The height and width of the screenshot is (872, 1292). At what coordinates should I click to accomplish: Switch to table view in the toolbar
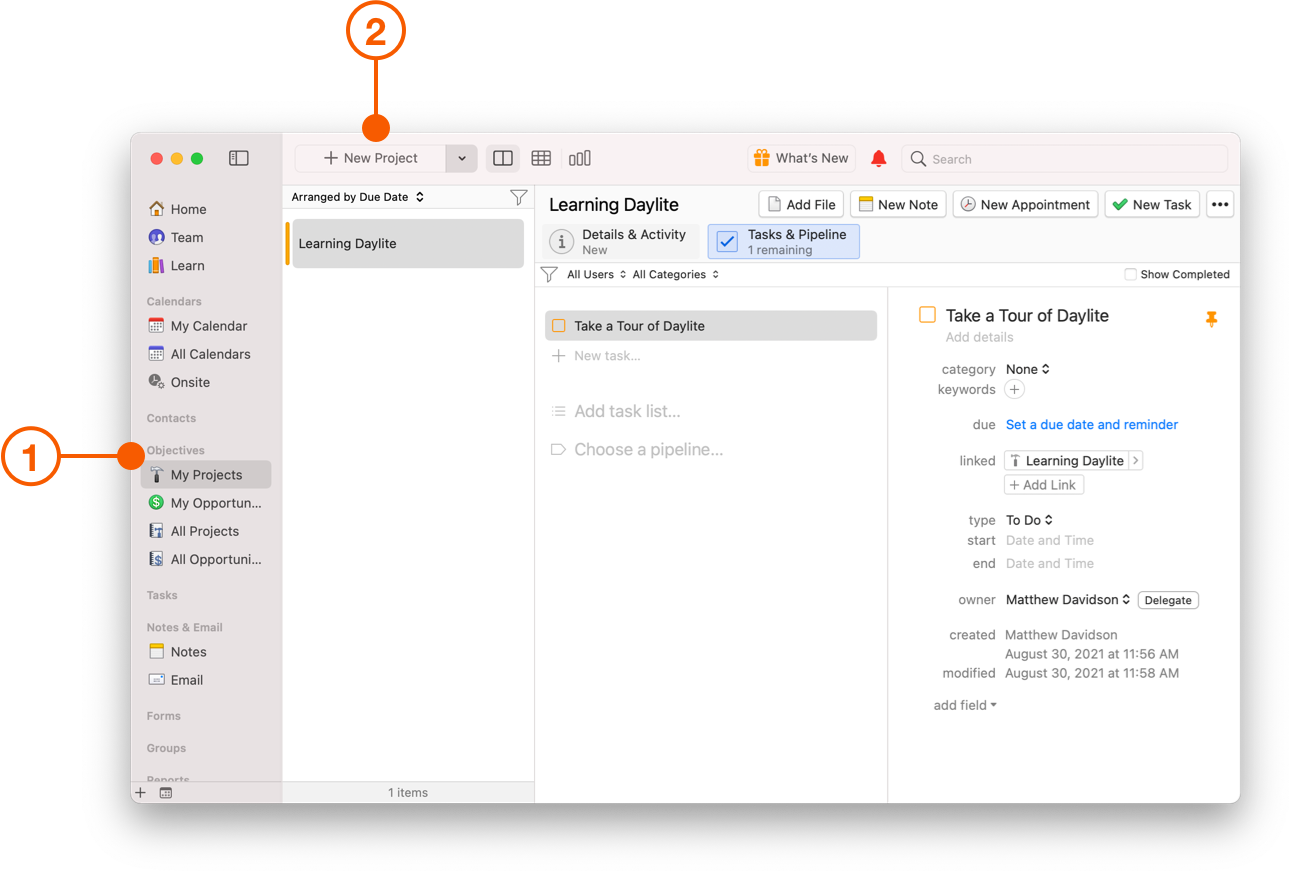541,158
